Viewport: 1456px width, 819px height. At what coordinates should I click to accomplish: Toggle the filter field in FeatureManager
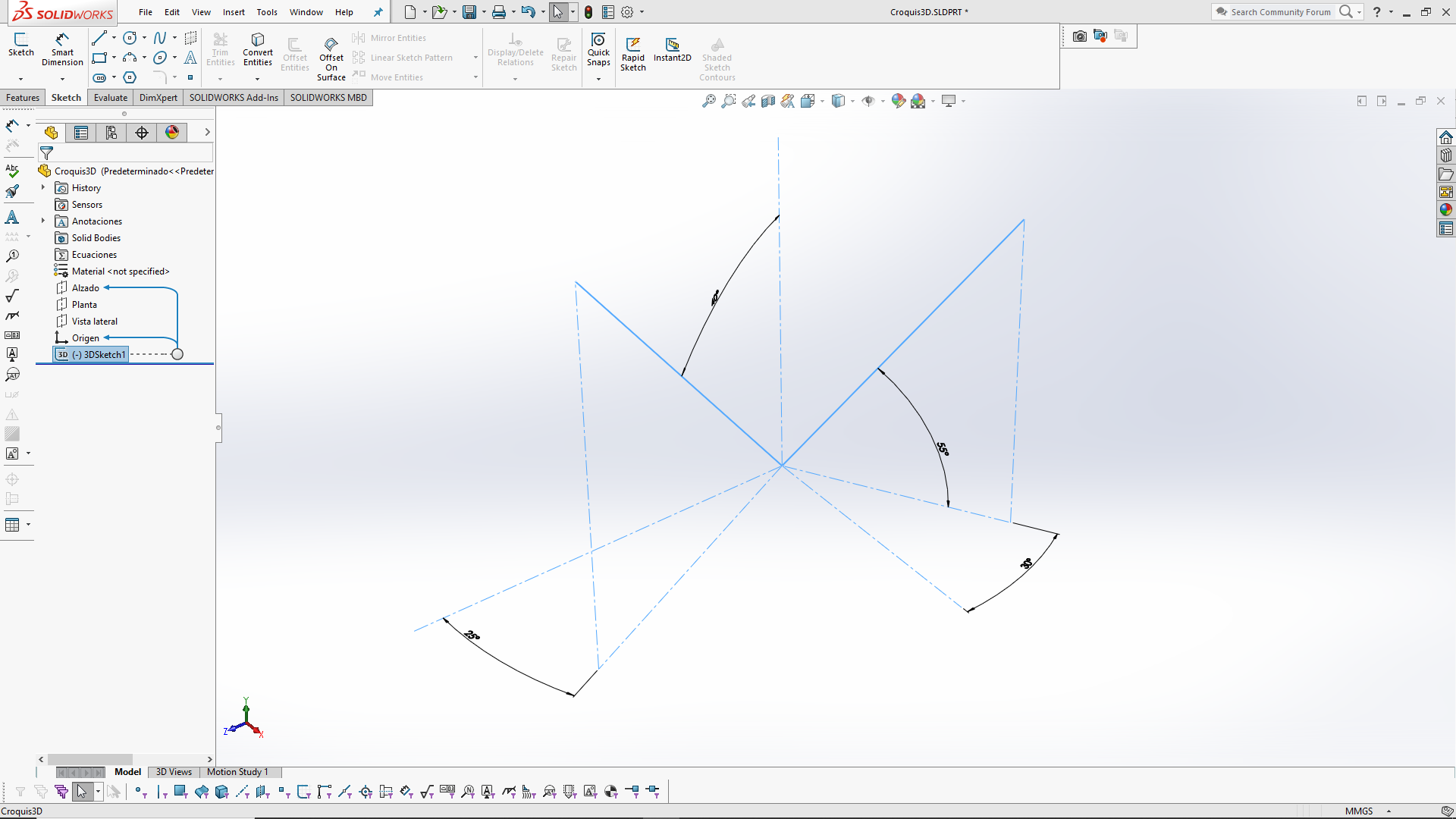click(47, 153)
